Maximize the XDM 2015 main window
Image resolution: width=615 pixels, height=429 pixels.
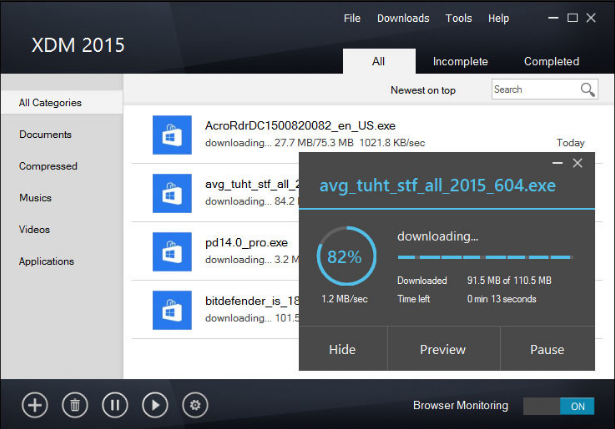[572, 18]
